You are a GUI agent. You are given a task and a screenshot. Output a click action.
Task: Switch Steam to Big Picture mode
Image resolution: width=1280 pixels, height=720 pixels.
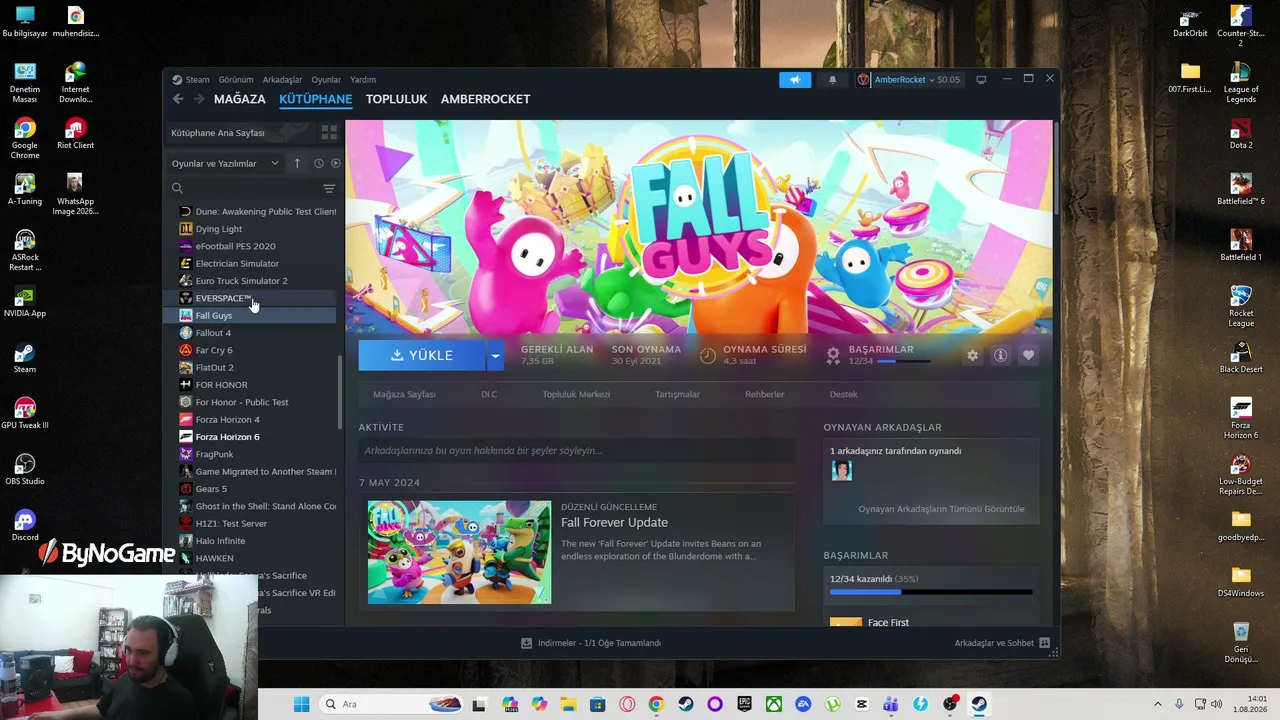point(981,80)
